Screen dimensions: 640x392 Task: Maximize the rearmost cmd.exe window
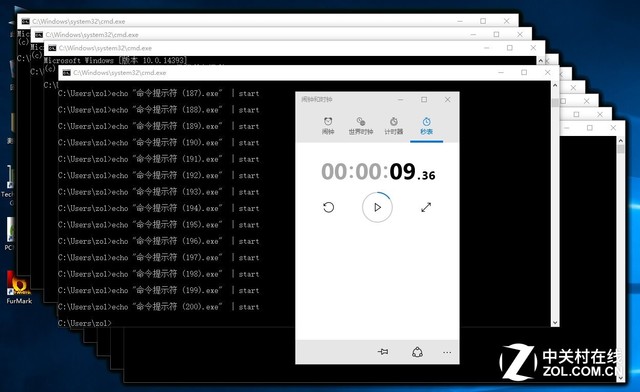tap(483, 21)
